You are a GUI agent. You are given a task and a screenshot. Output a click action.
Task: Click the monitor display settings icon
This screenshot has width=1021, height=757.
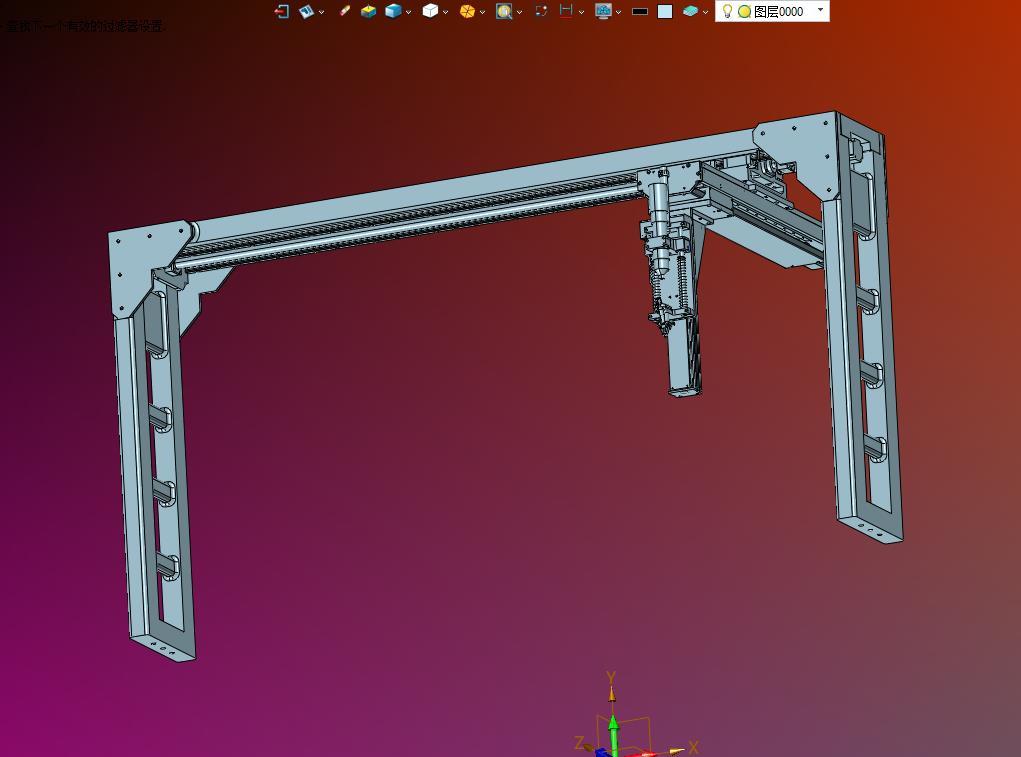(x=603, y=11)
